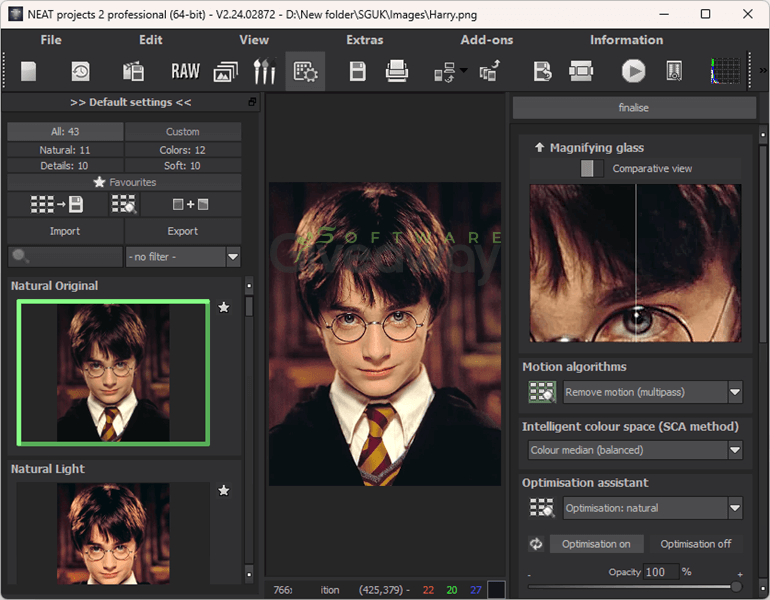Collapse the Magnifying glass section arrow
The width and height of the screenshot is (770, 600).
point(539,147)
